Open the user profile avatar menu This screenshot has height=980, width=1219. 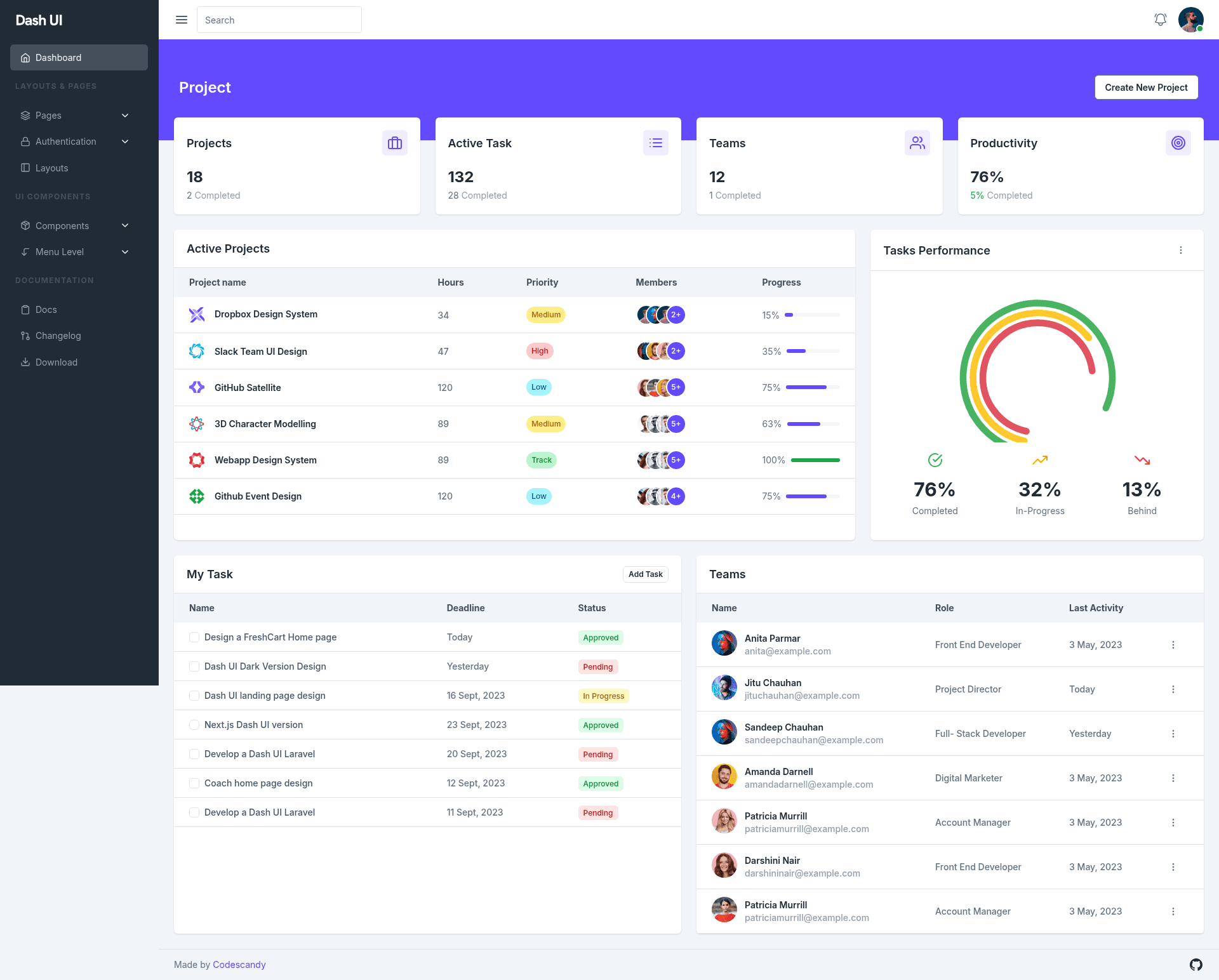[x=1191, y=20]
